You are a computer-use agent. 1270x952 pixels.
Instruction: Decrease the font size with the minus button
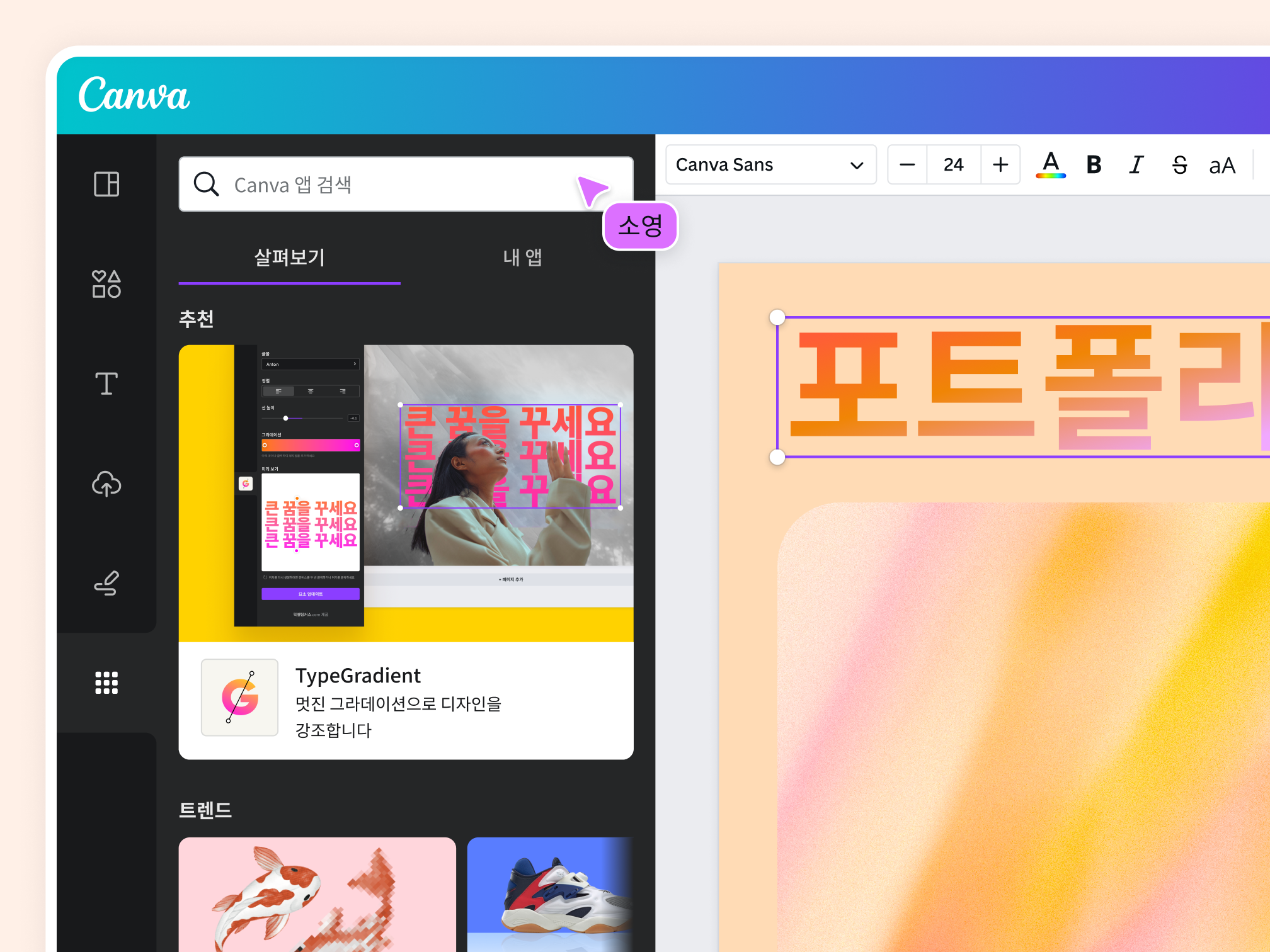pos(907,165)
